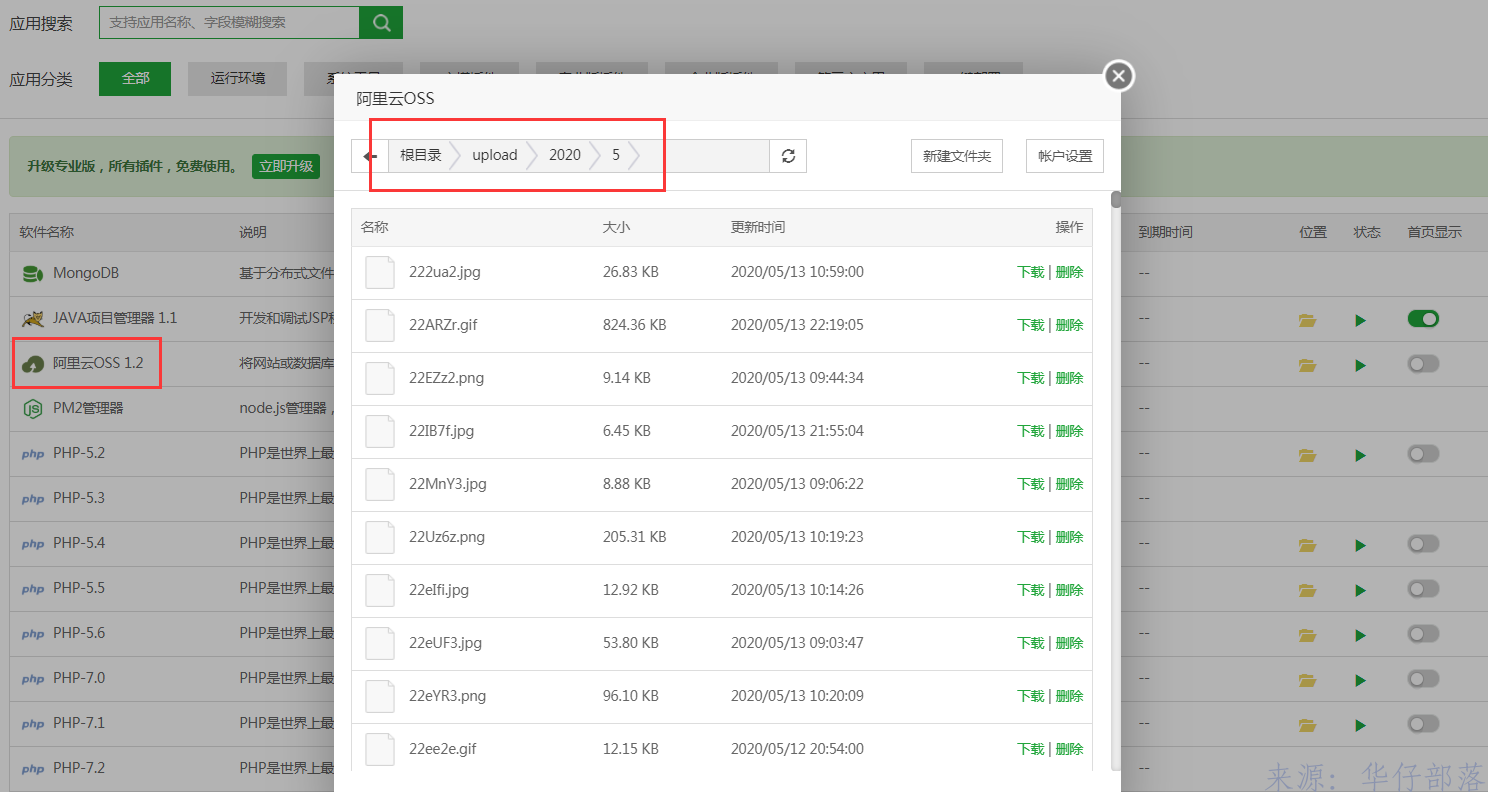Click 大小 column header
1488x792 pixels.
click(x=616, y=227)
